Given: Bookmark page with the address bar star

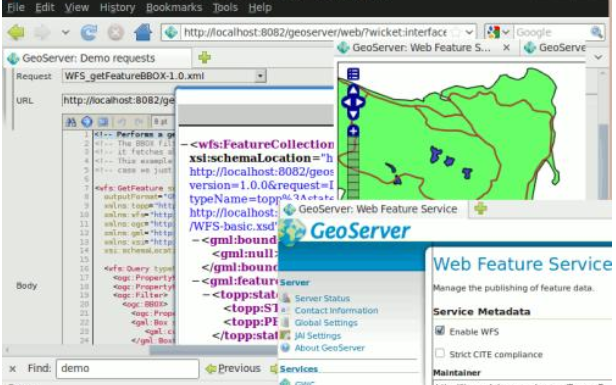Looking at the screenshot, I should (x=456, y=32).
